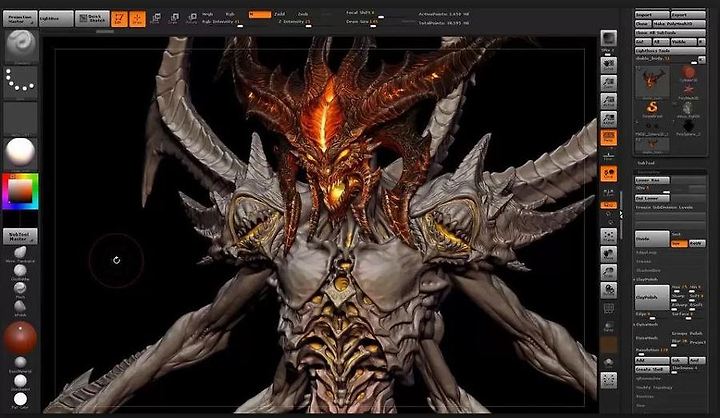Select the ClayBuildup brush
Image resolution: width=720 pixels, height=418 pixels.
click(20, 271)
